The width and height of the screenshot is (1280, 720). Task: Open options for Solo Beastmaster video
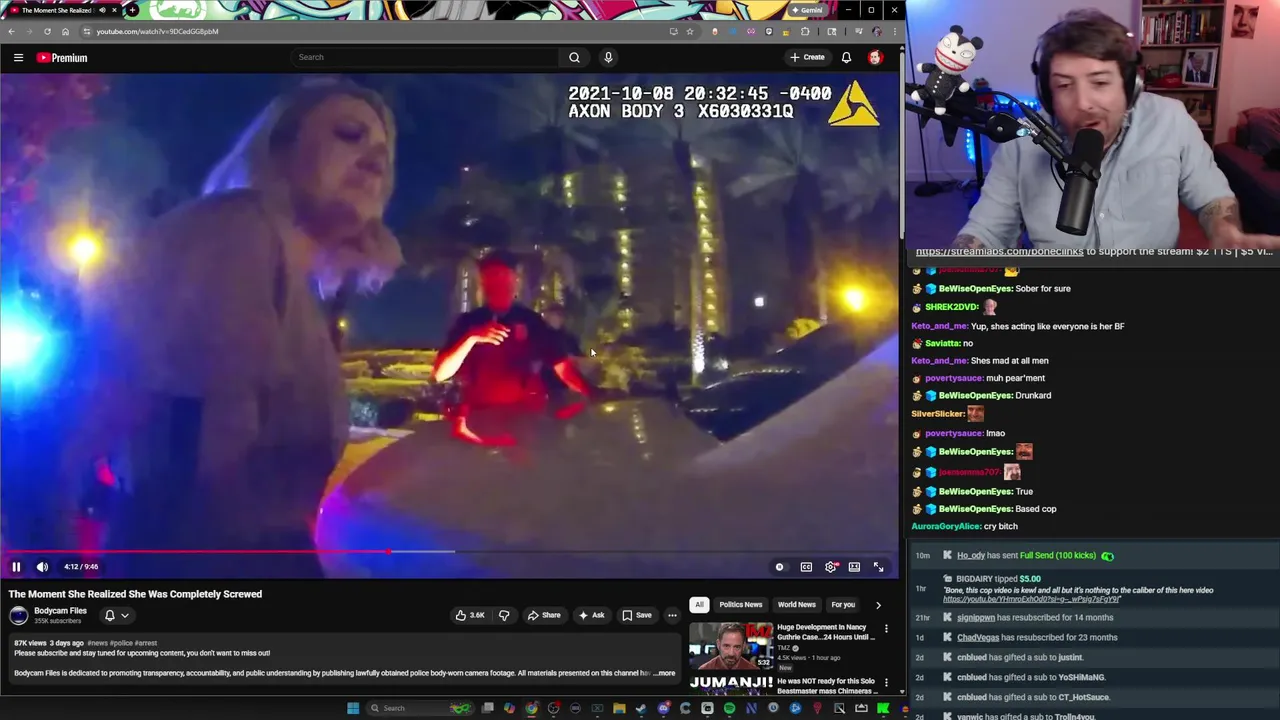(x=886, y=683)
